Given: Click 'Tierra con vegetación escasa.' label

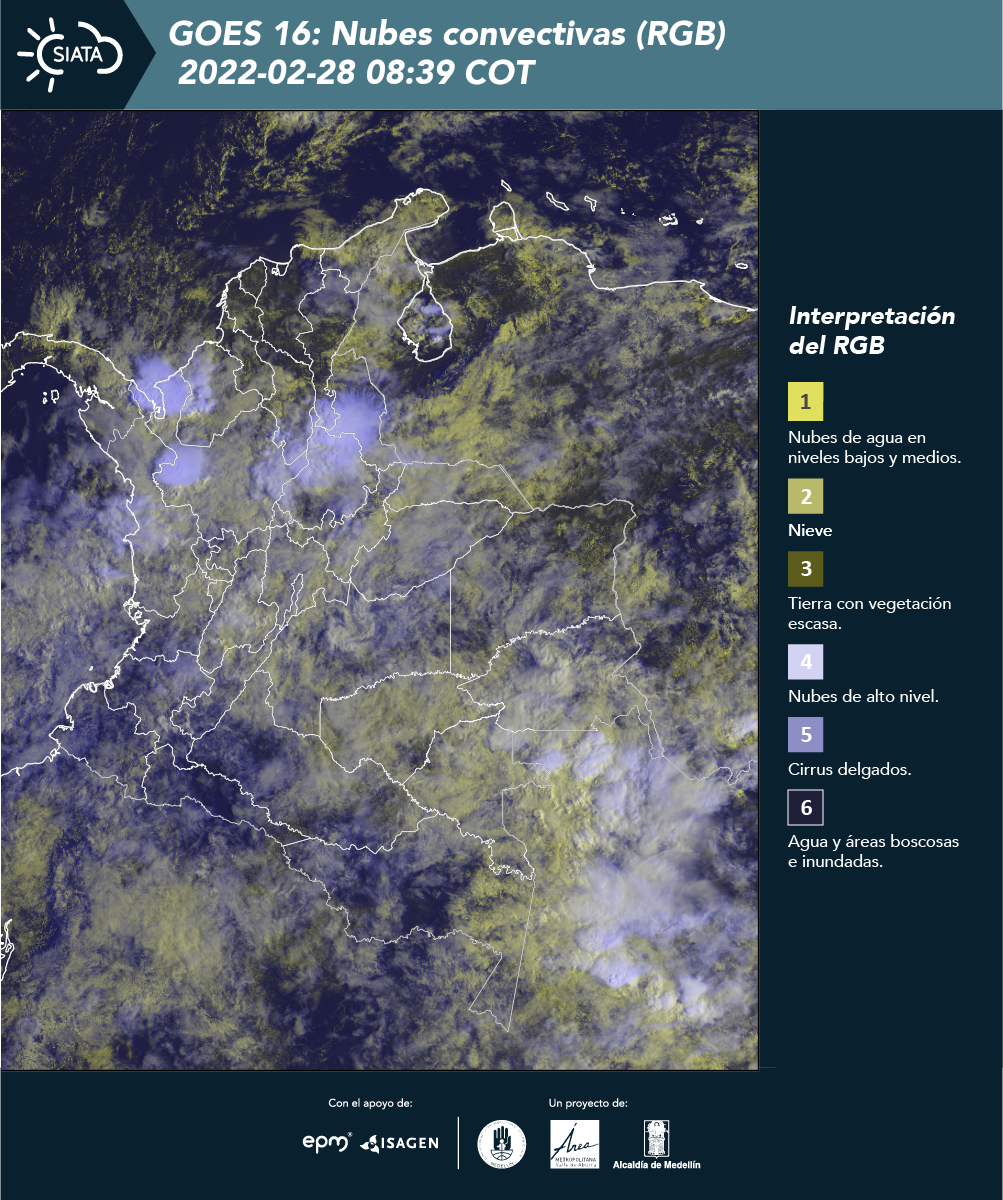Looking at the screenshot, I should pyautogui.click(x=869, y=613).
